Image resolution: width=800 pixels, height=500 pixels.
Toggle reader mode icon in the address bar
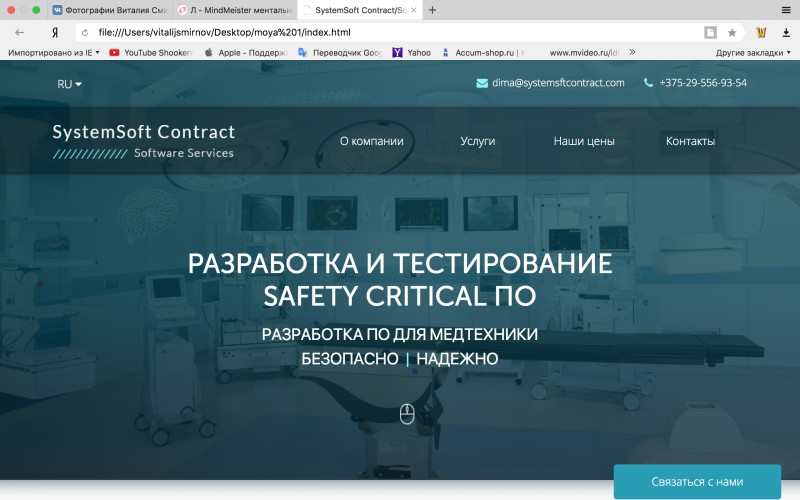710,33
